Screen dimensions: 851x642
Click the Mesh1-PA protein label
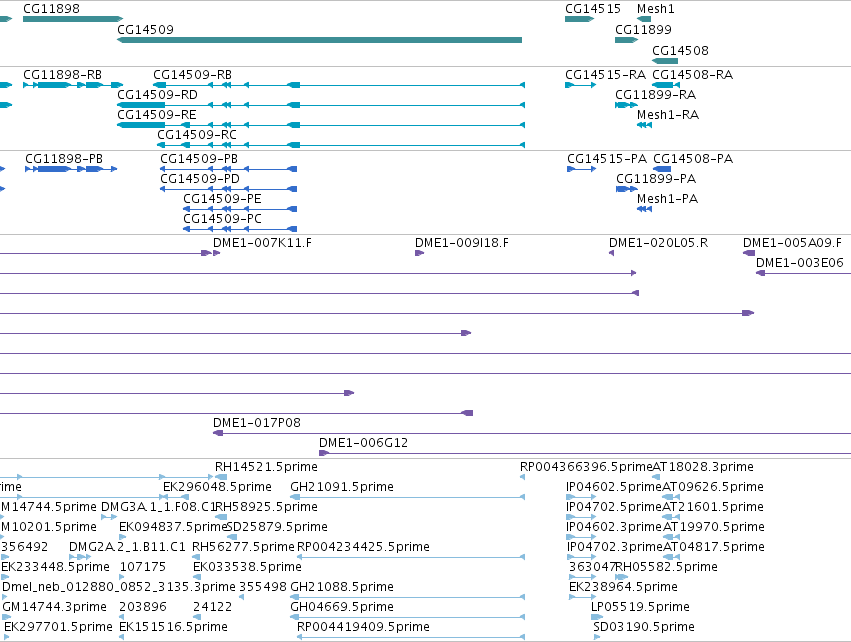point(668,199)
